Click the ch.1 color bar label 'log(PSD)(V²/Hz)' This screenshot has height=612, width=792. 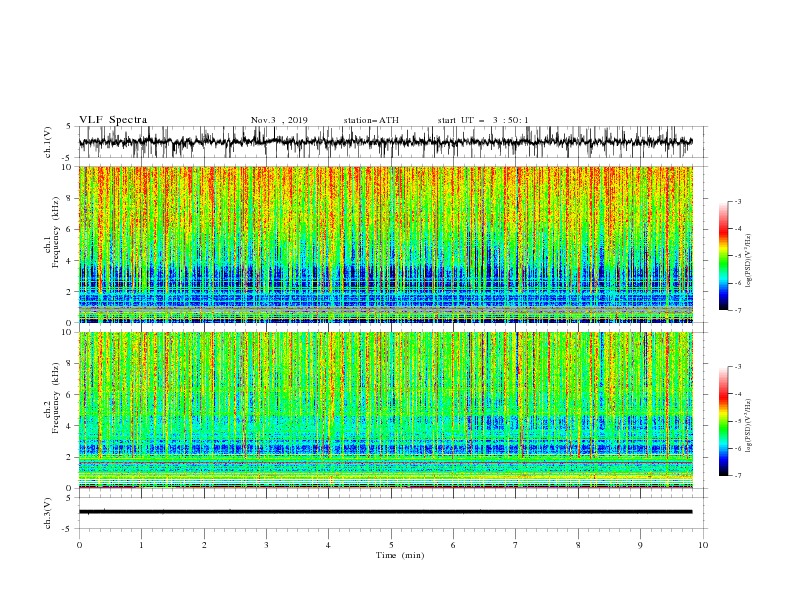(749, 261)
